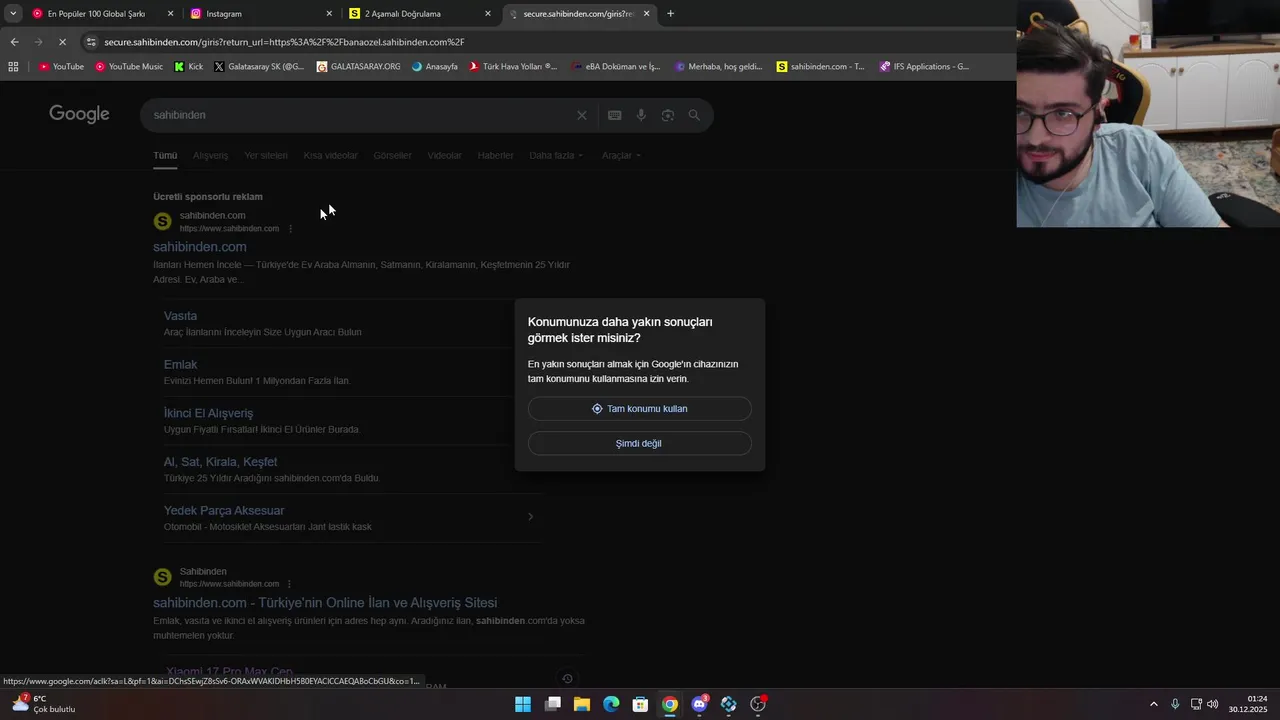Select the Haberler results tab

coord(495,155)
